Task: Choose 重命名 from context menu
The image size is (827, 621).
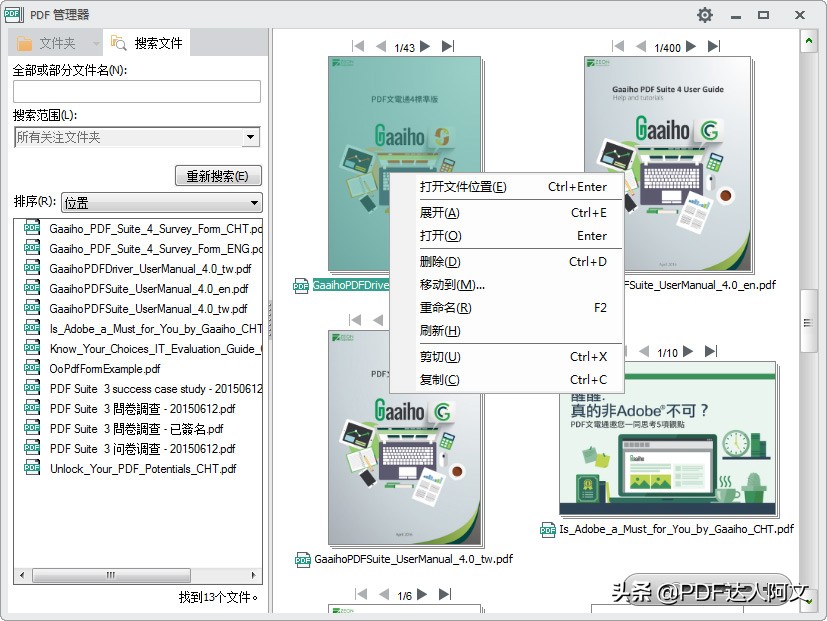Action: pos(507,308)
